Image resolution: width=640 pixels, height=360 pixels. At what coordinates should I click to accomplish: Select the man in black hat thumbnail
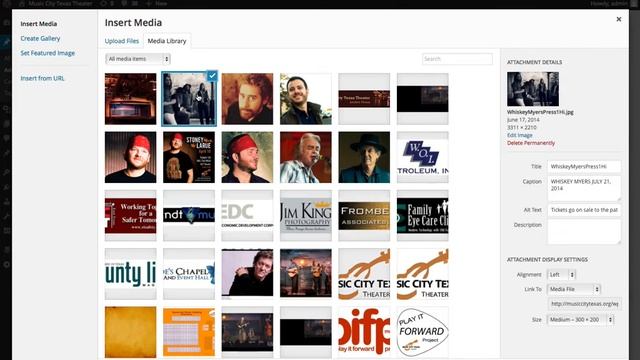(x=364, y=157)
